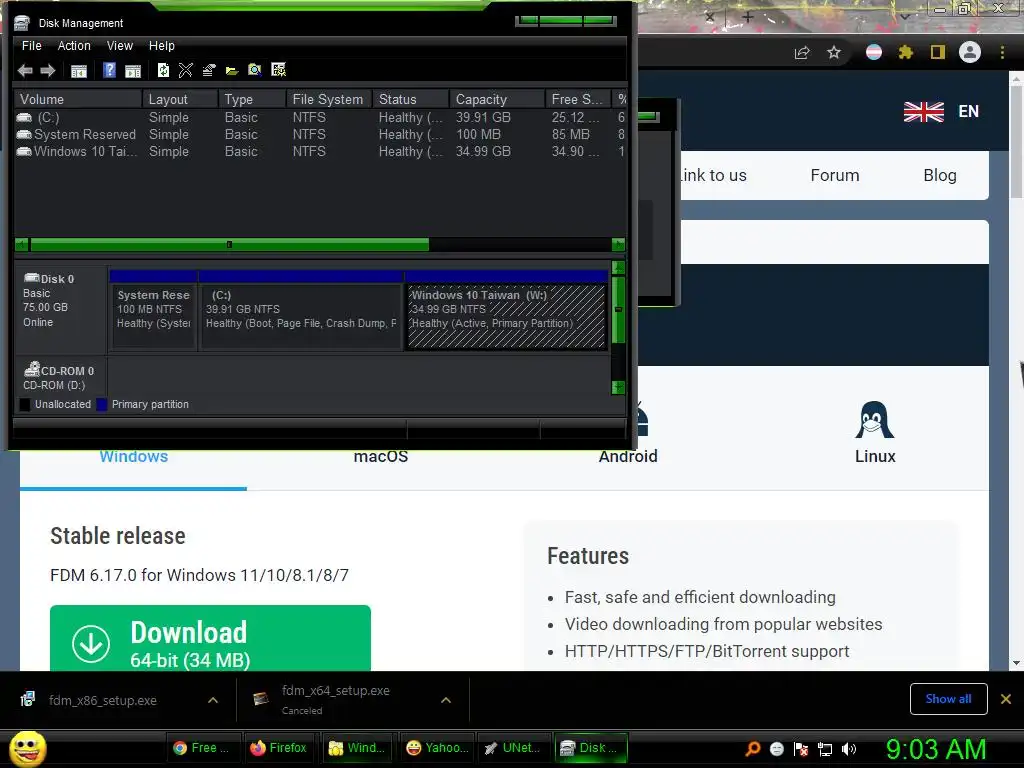Click the green horizontal scrollbar in volume list
Screen dimensions: 1024x768
coord(229,245)
